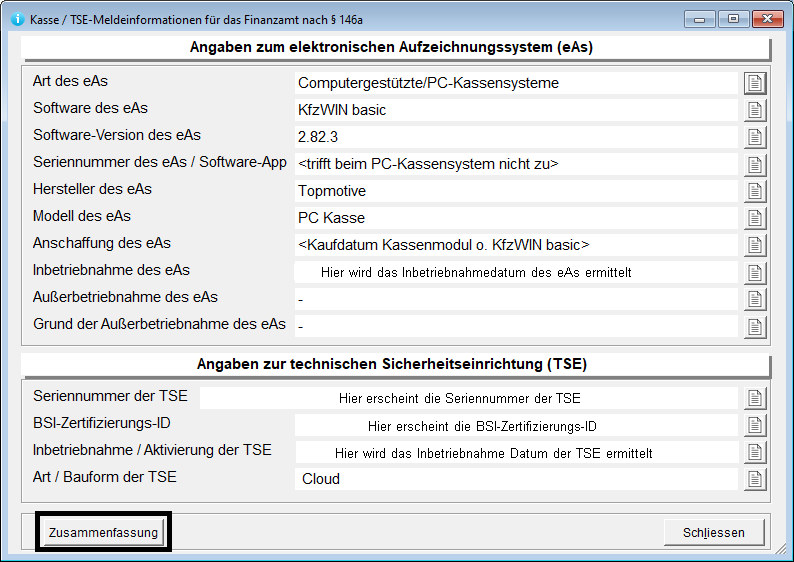Click 'Hier erscheint die Seriennummer der TSE' field
The height and width of the screenshot is (562, 794).
click(x=469, y=398)
